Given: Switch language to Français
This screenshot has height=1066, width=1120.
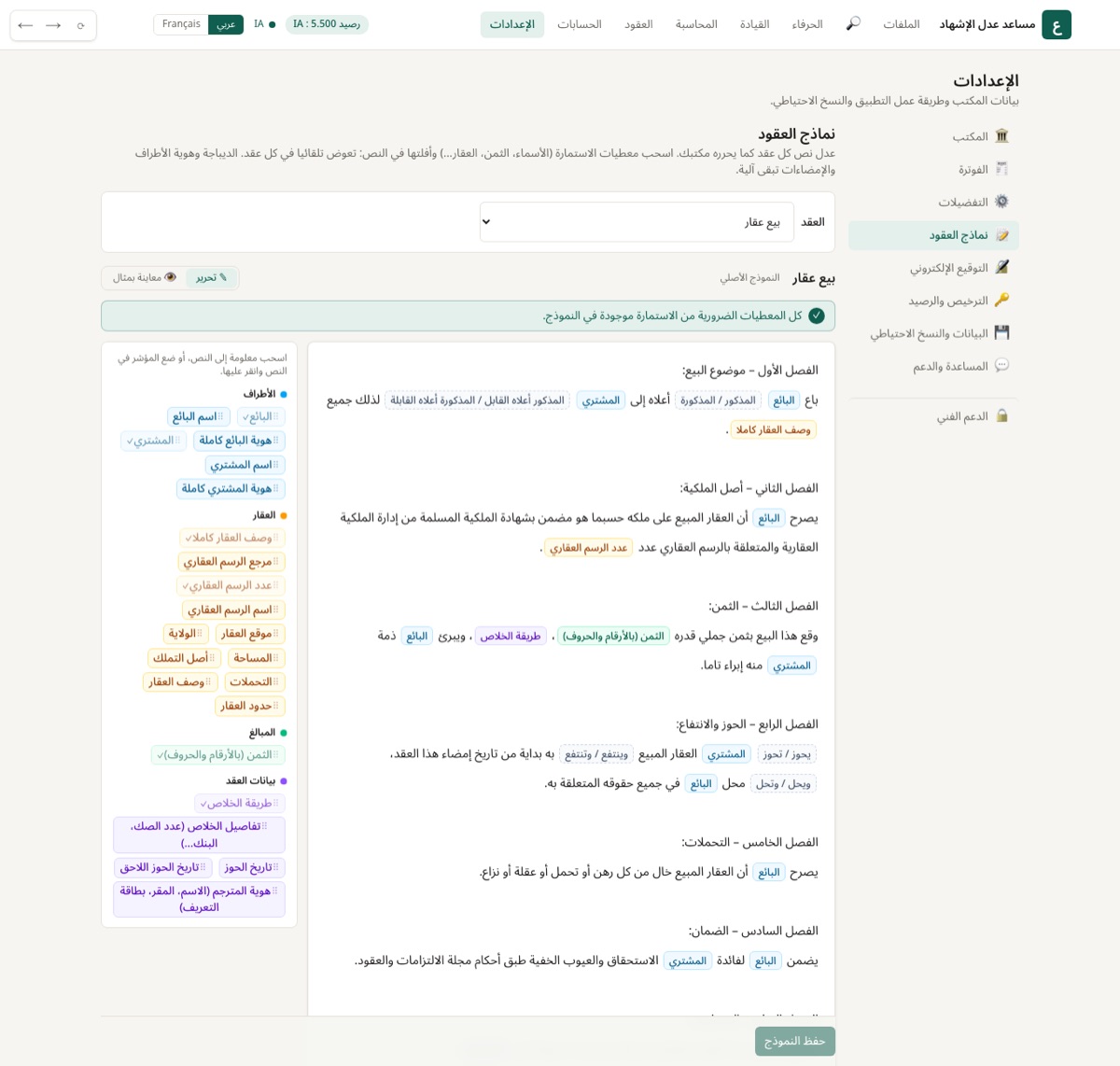Looking at the screenshot, I should click(x=181, y=24).
